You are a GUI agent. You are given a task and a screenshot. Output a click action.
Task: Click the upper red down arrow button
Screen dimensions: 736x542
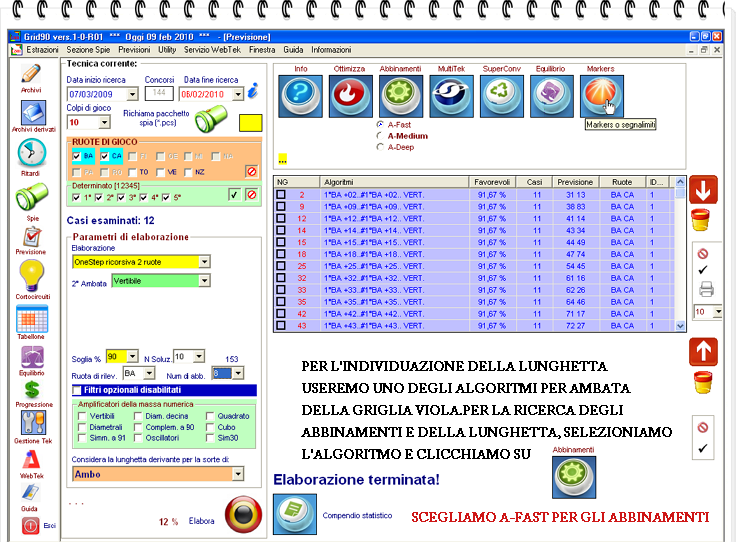click(703, 190)
